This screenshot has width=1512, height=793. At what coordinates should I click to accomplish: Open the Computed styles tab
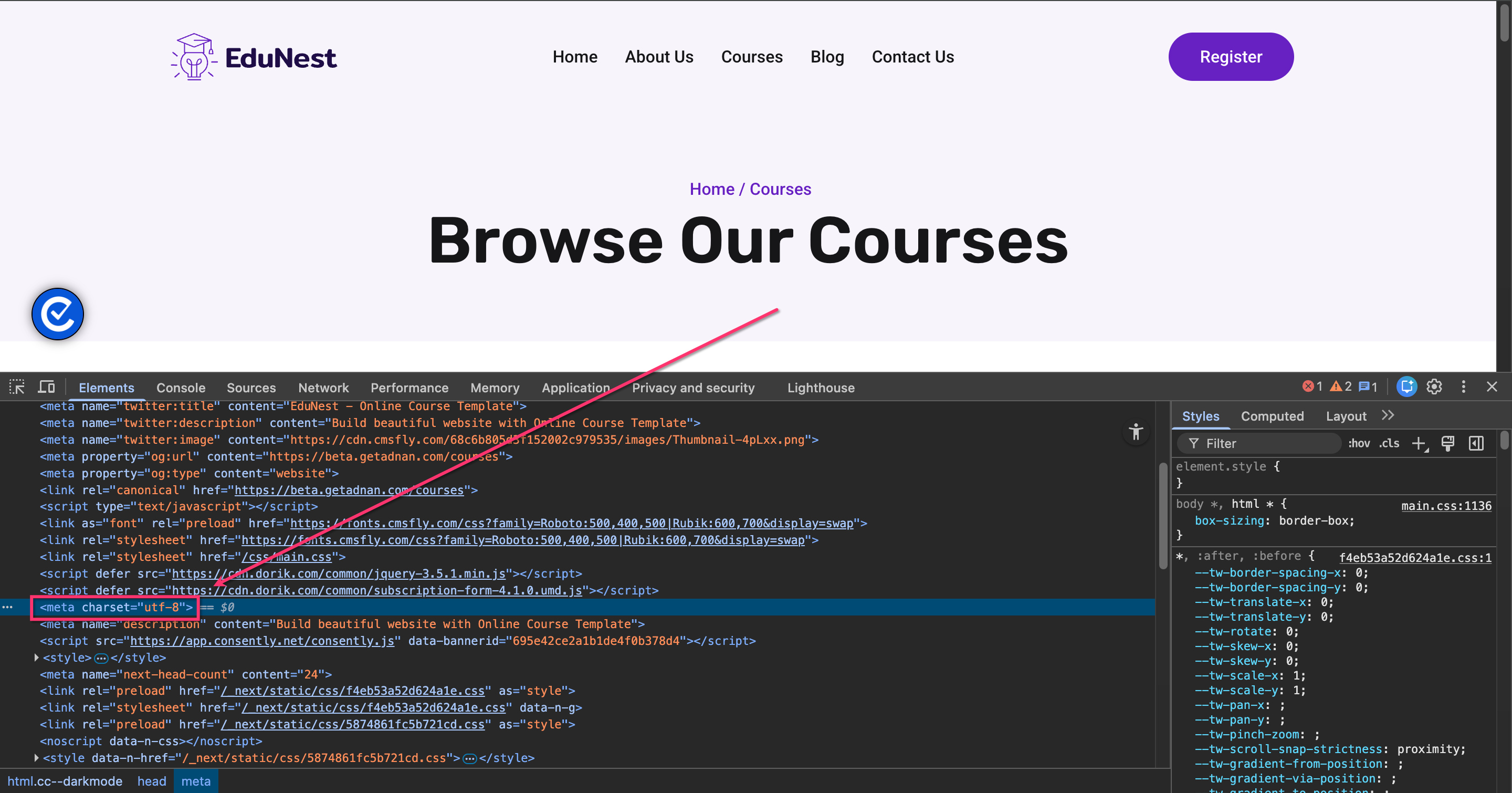click(x=1272, y=416)
